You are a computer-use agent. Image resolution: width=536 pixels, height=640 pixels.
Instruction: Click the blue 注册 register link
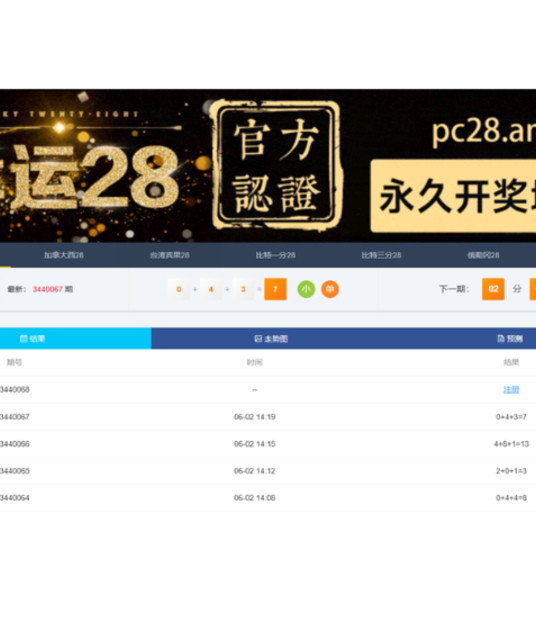coord(511,389)
